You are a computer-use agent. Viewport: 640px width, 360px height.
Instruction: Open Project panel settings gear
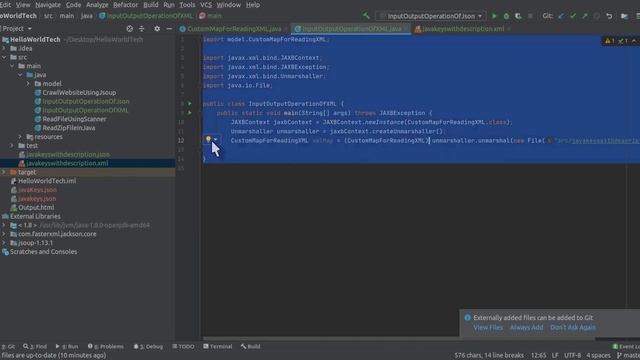pos(157,29)
